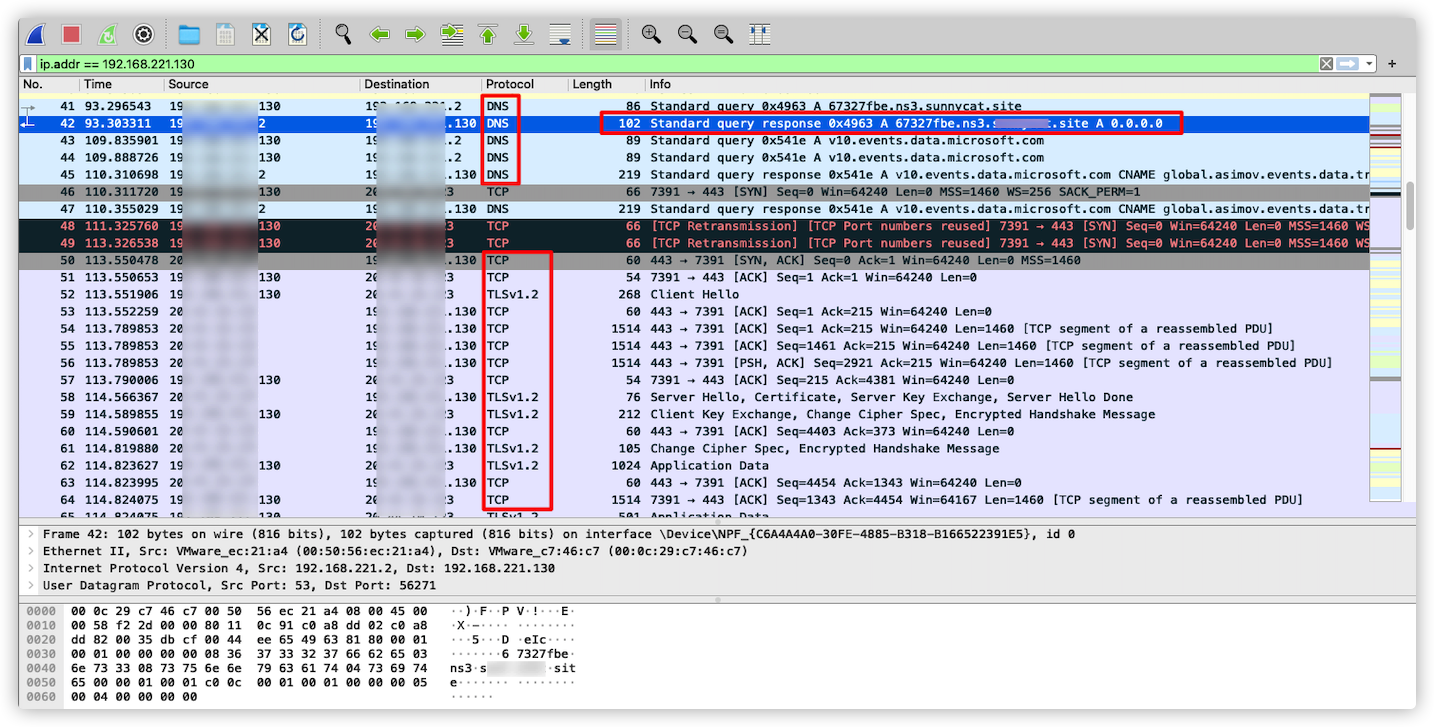1434x727 pixels.
Task: Sort packets by the Time column
Action: point(97,84)
